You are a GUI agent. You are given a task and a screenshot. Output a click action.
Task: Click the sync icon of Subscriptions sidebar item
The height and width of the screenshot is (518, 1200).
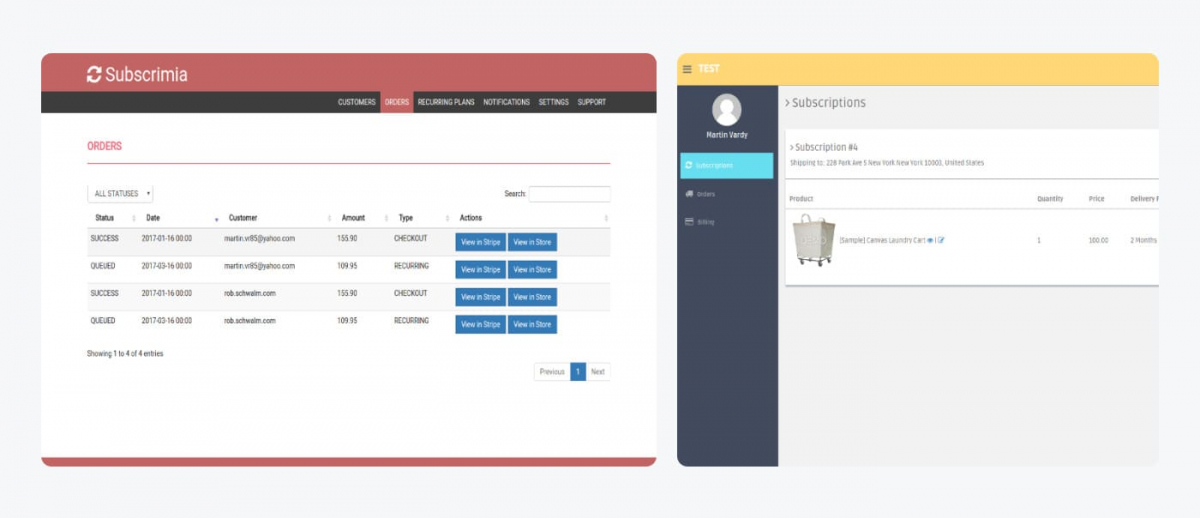click(688, 165)
